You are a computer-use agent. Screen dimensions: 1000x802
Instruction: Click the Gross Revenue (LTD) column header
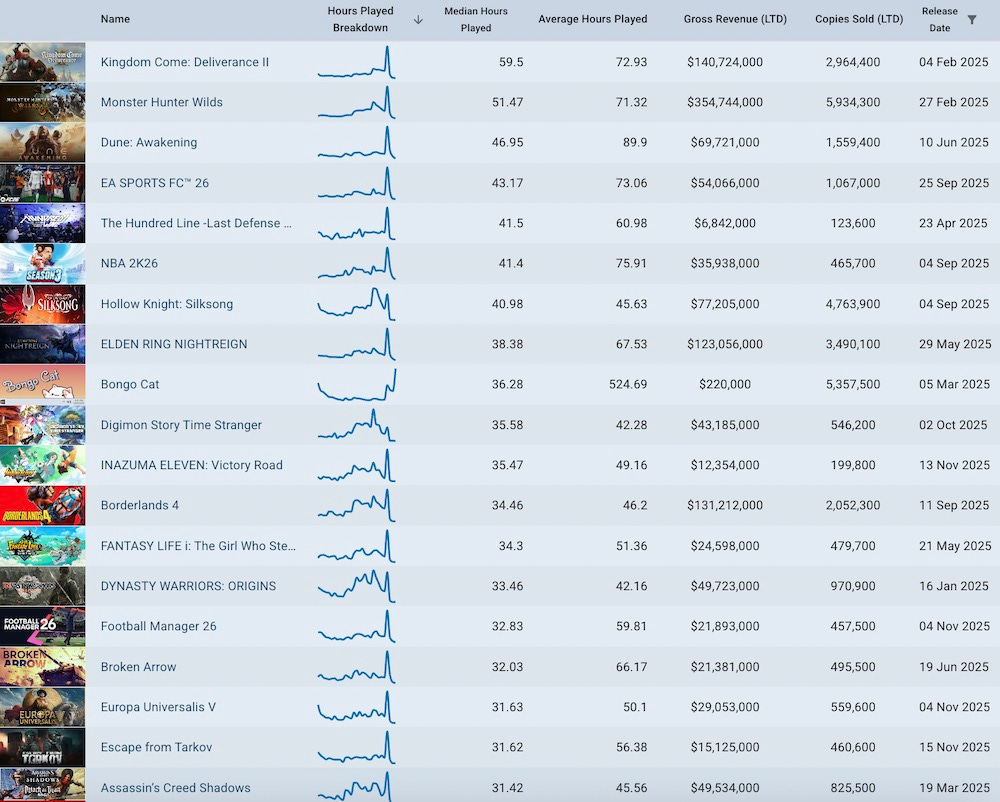pyautogui.click(x=735, y=19)
